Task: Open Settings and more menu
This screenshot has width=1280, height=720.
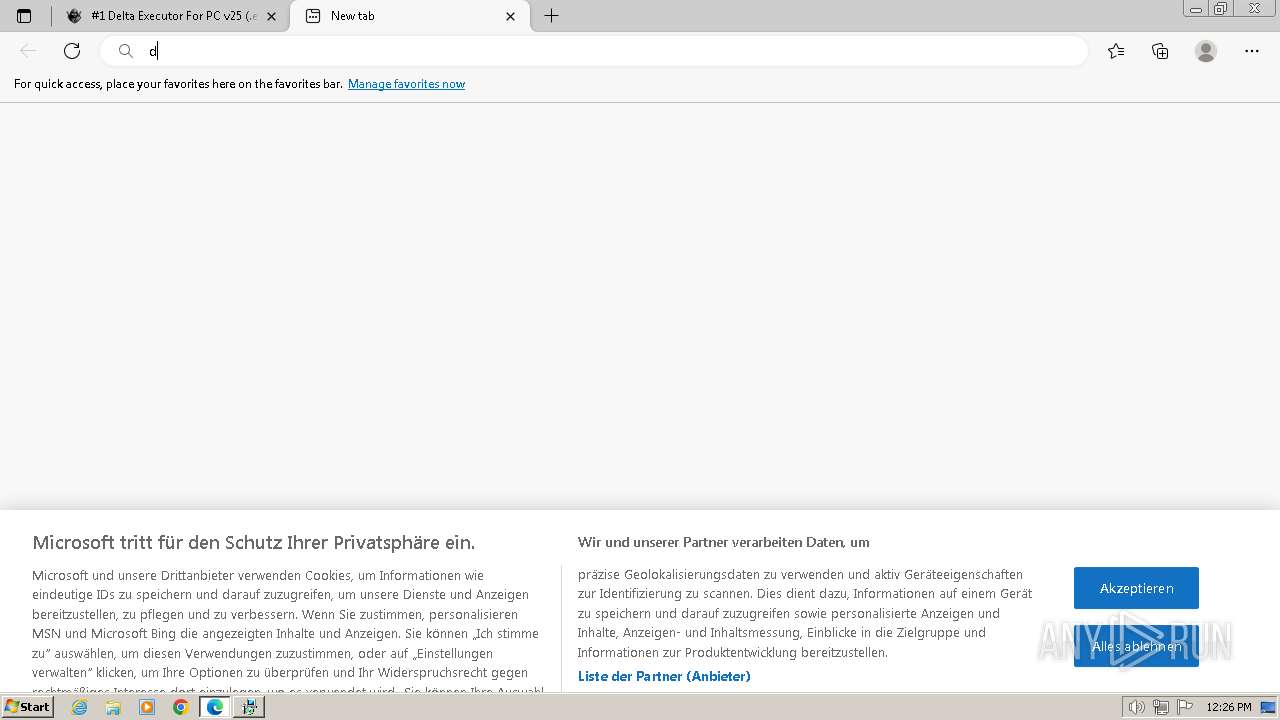Action: [1252, 51]
